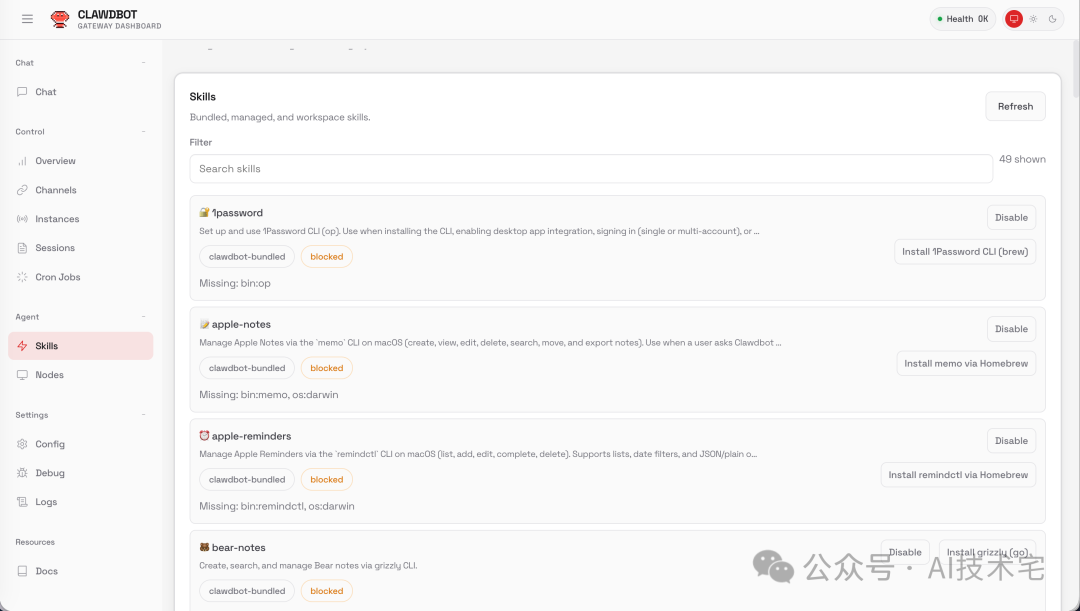Select the Skills sidebar item
The image size is (1080, 611).
pos(81,346)
